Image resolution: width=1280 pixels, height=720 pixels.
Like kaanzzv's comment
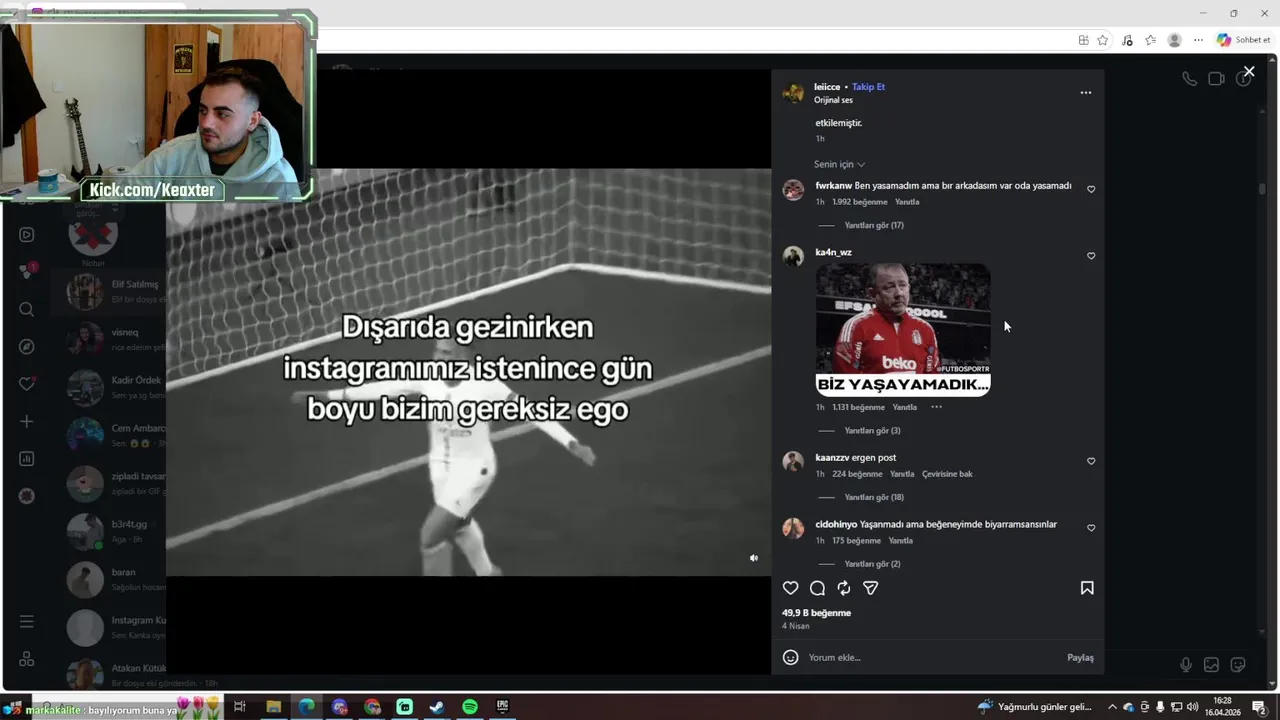point(1091,461)
